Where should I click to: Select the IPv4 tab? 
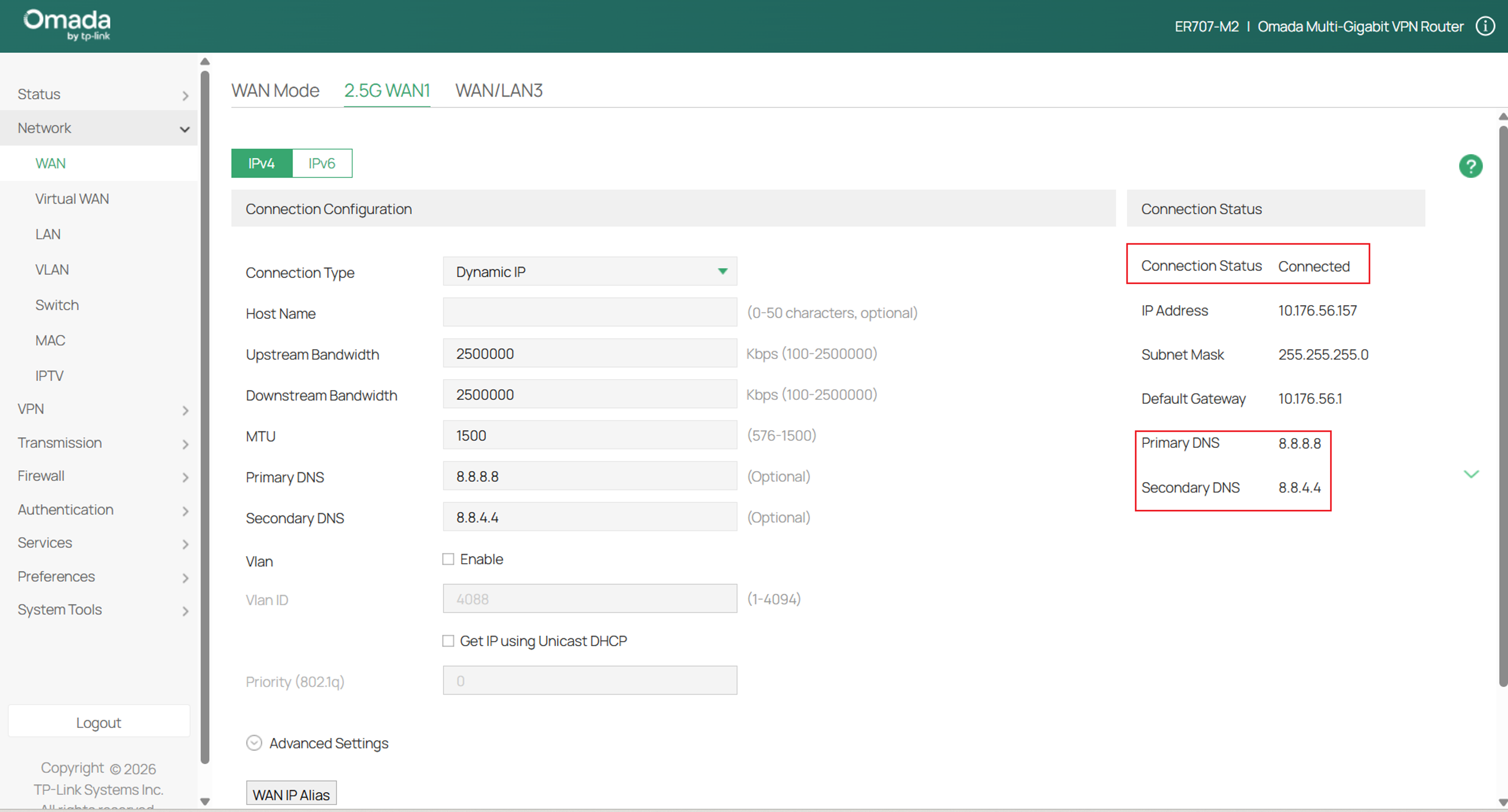(261, 163)
